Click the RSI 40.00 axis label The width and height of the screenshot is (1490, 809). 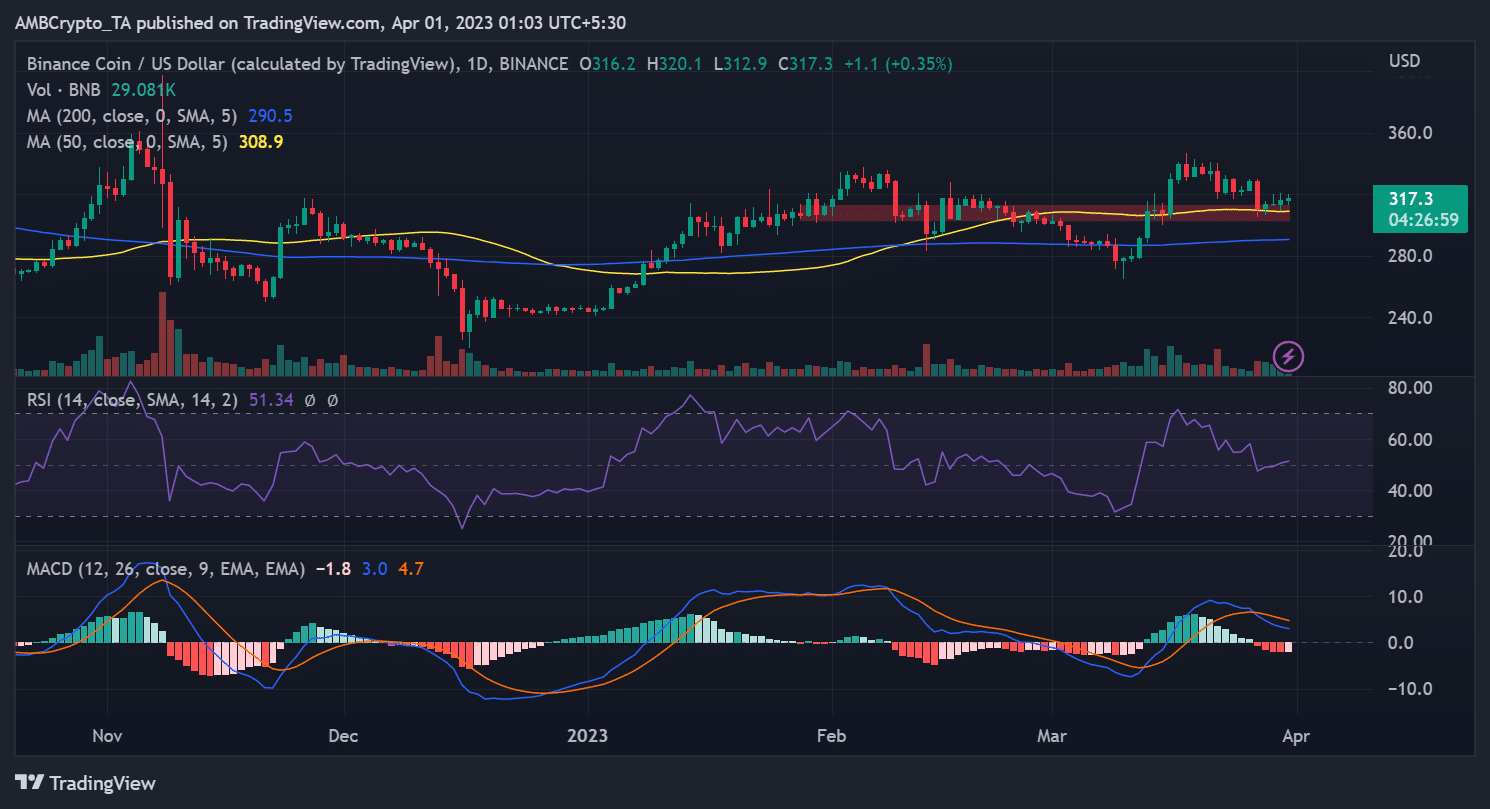1409,491
